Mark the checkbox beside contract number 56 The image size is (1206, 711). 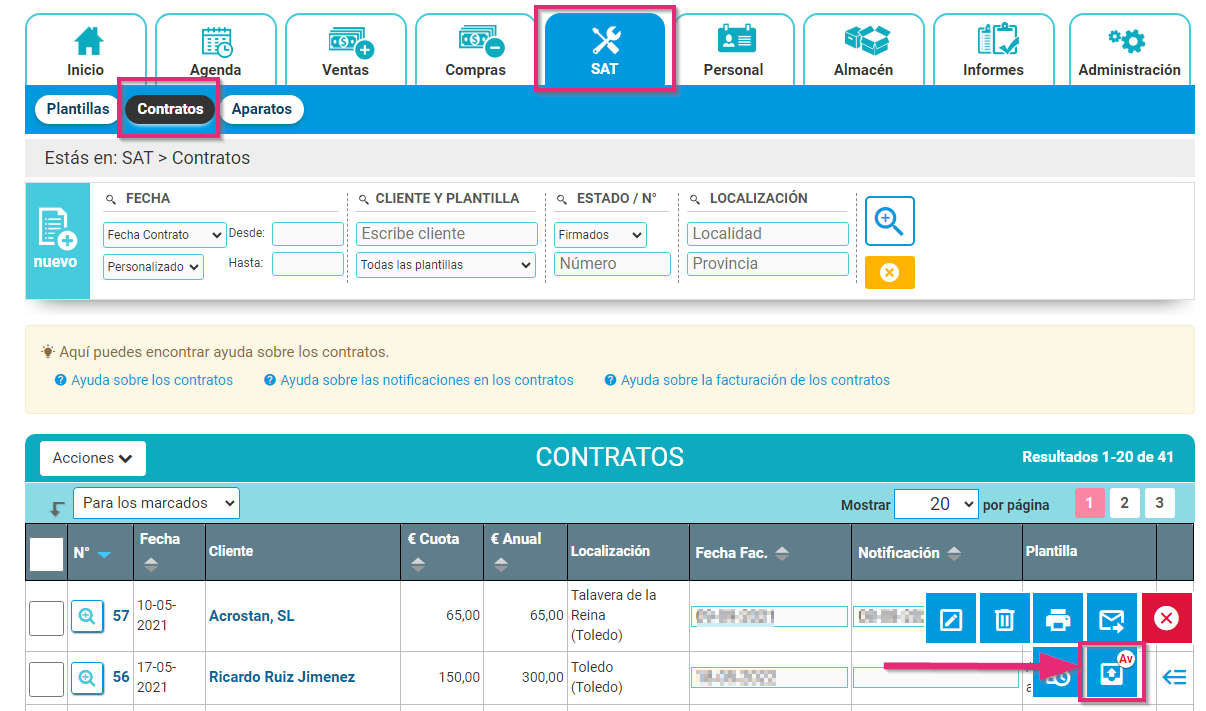coord(45,677)
